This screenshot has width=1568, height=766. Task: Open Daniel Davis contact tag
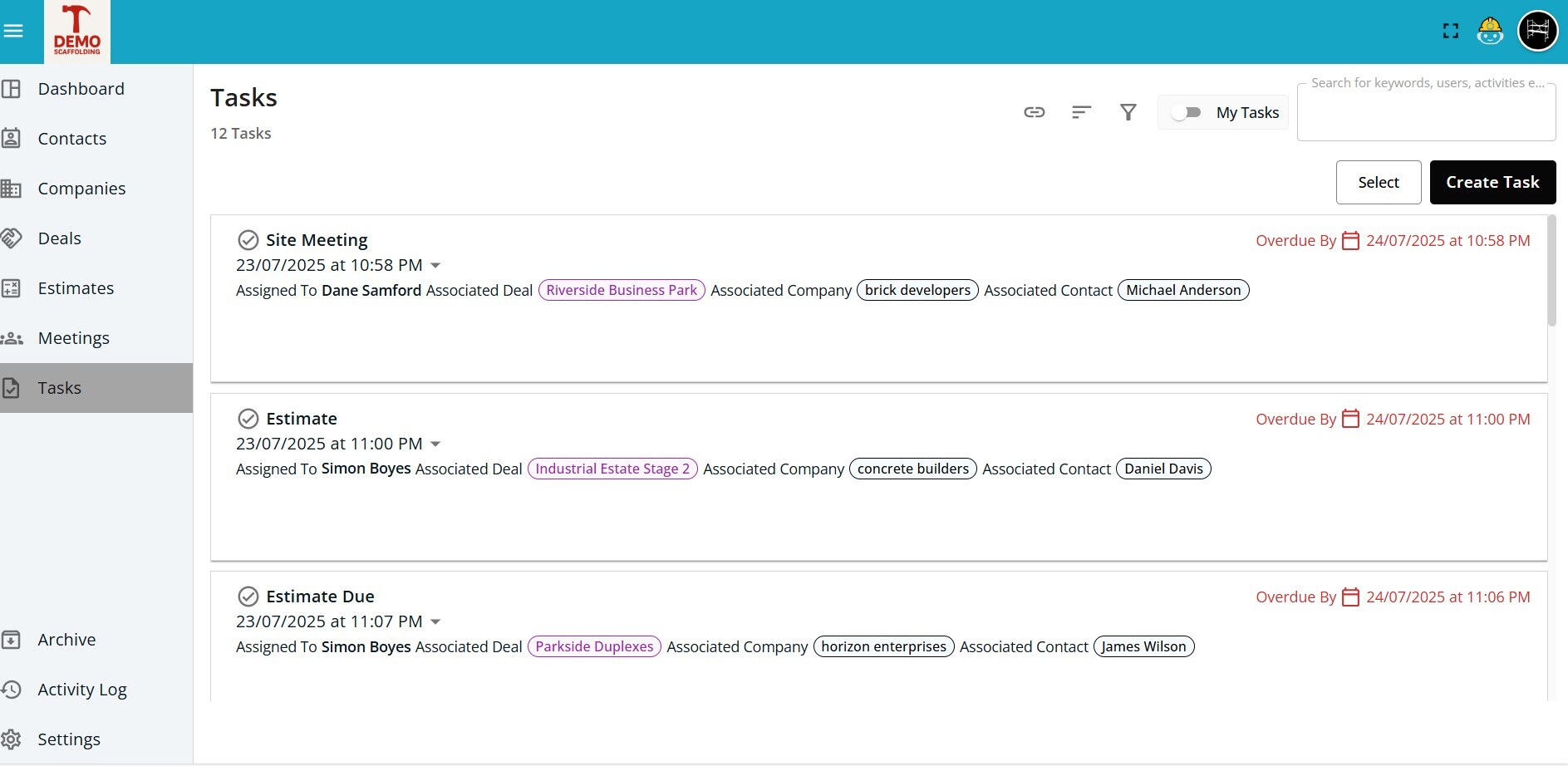pyautogui.click(x=1163, y=469)
